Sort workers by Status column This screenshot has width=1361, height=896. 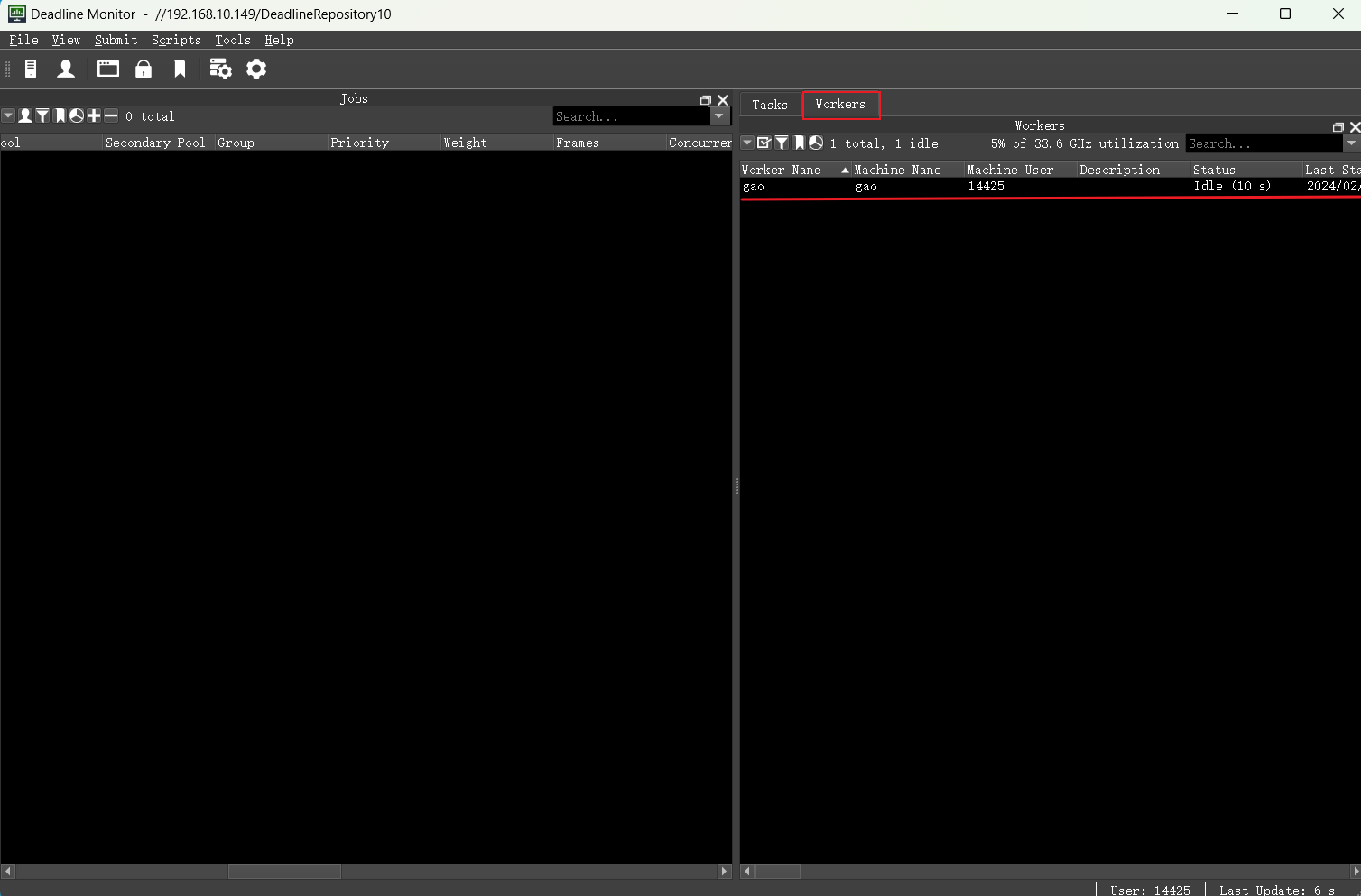pyautogui.click(x=1247, y=170)
